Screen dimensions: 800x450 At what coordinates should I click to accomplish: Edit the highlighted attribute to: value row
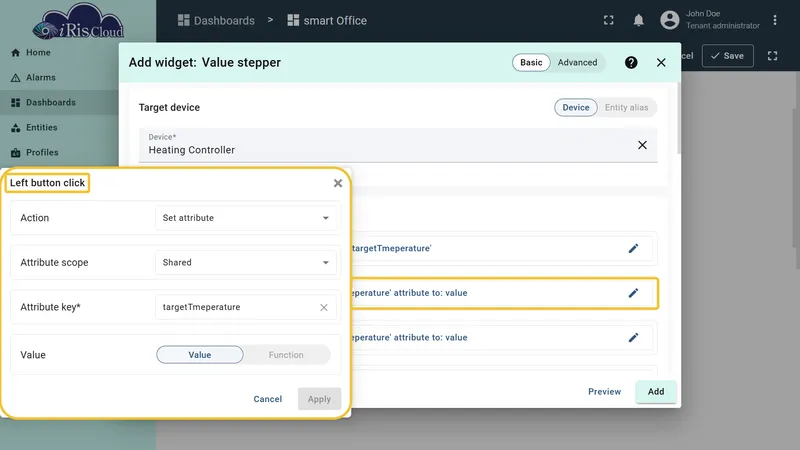633,293
